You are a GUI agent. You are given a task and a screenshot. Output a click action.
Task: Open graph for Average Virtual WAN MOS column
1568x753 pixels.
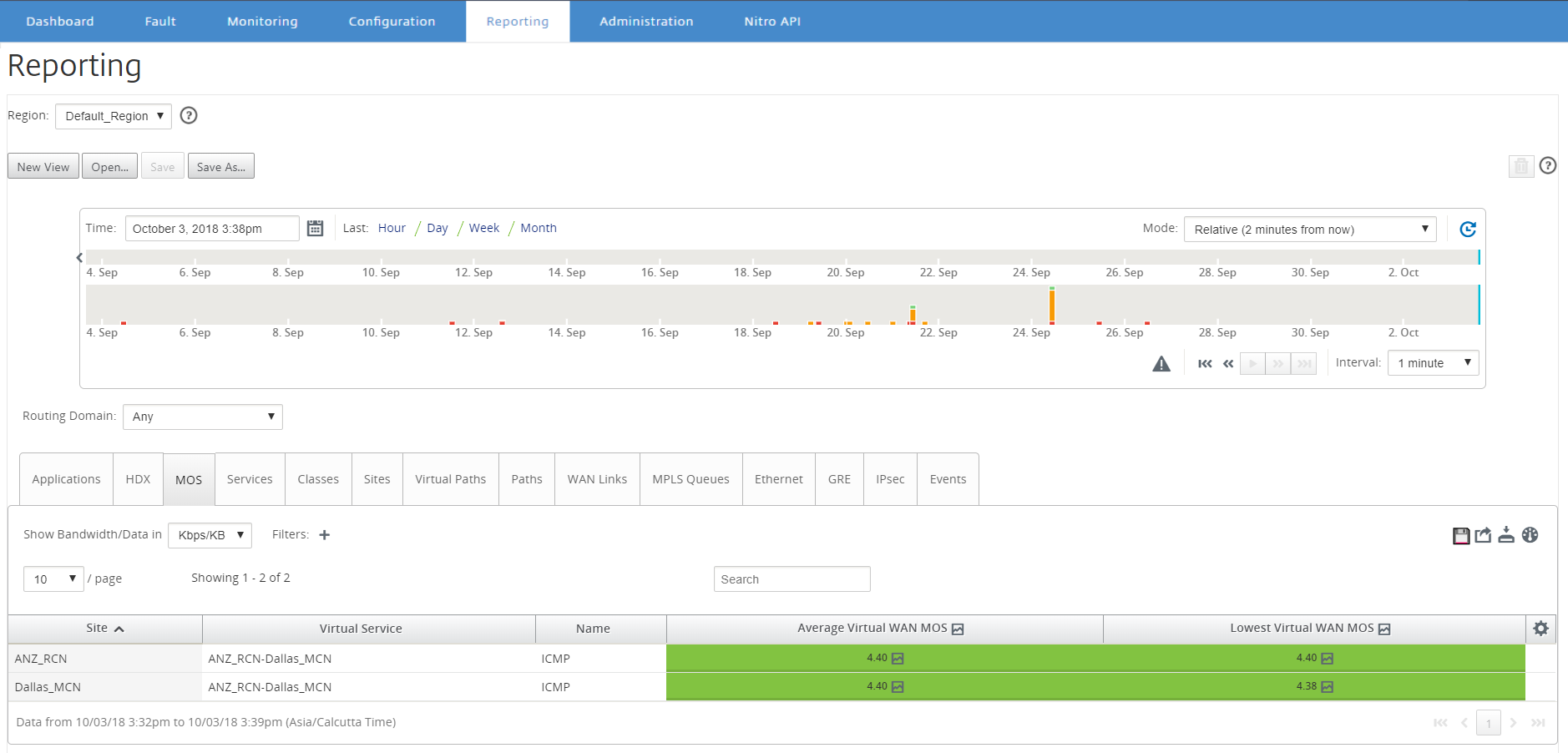pos(958,629)
